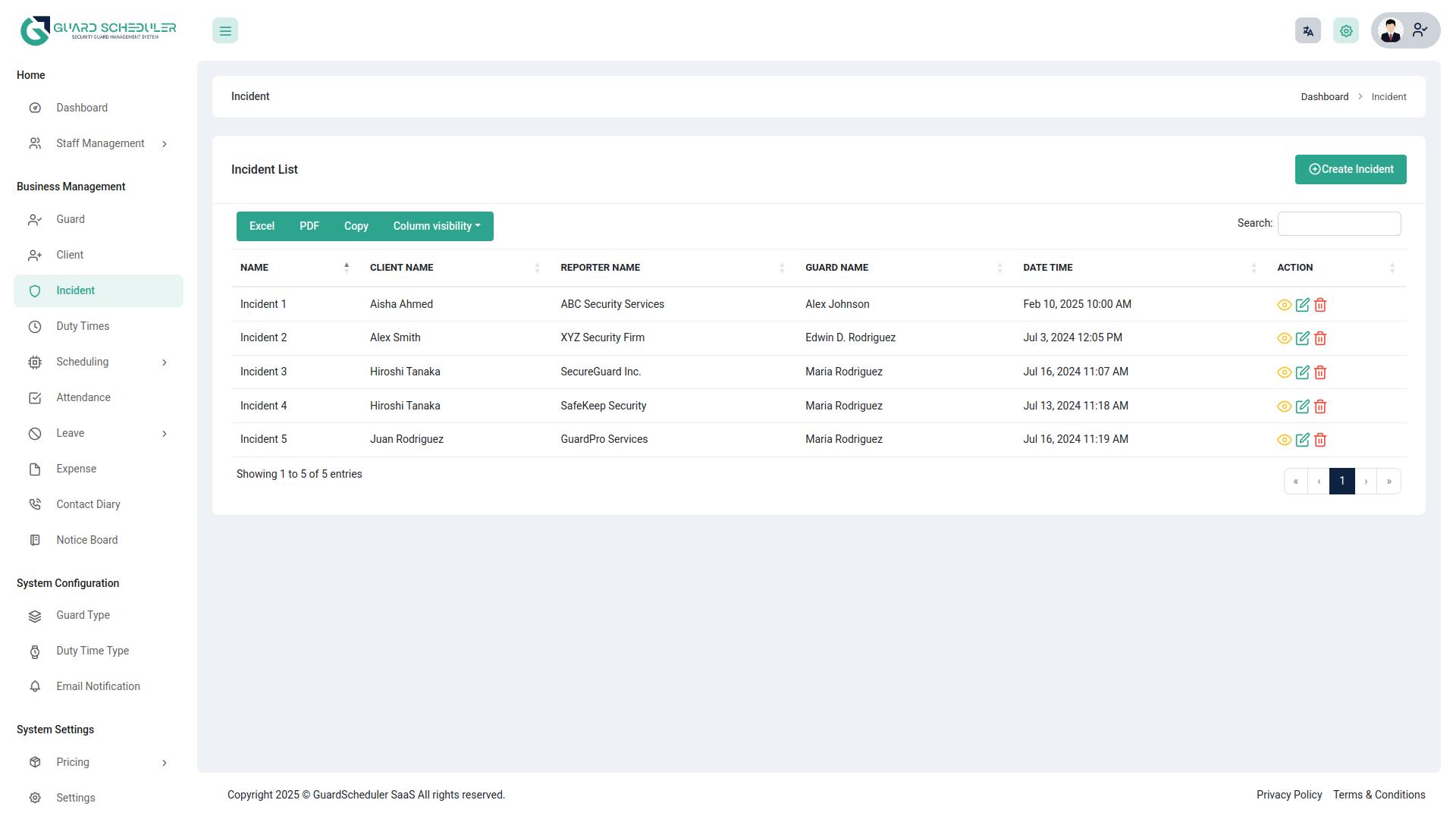This screenshot has height=819, width=1456.
Task: Select the Guard menu icon
Action: tap(35, 219)
